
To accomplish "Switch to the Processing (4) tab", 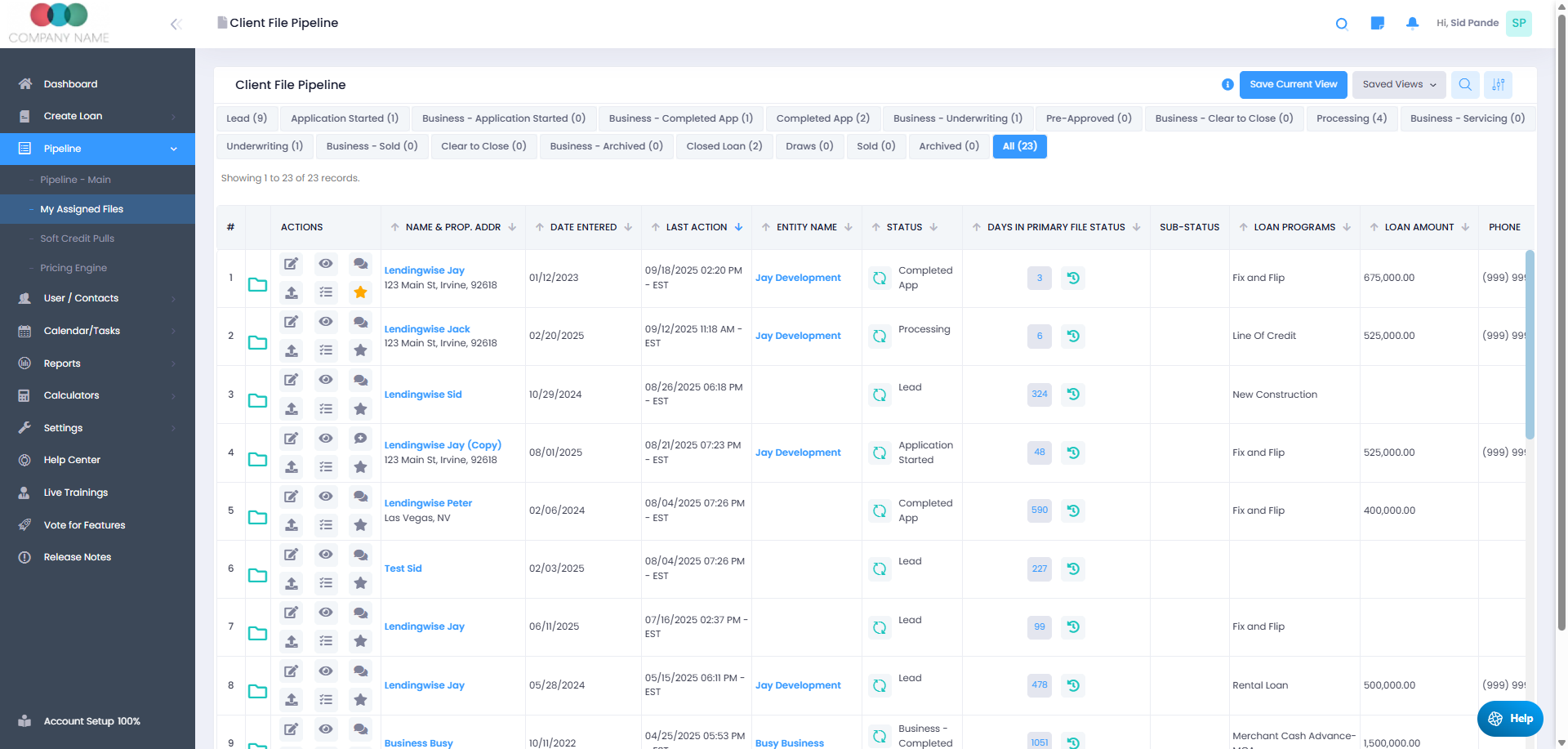I will point(1351,118).
